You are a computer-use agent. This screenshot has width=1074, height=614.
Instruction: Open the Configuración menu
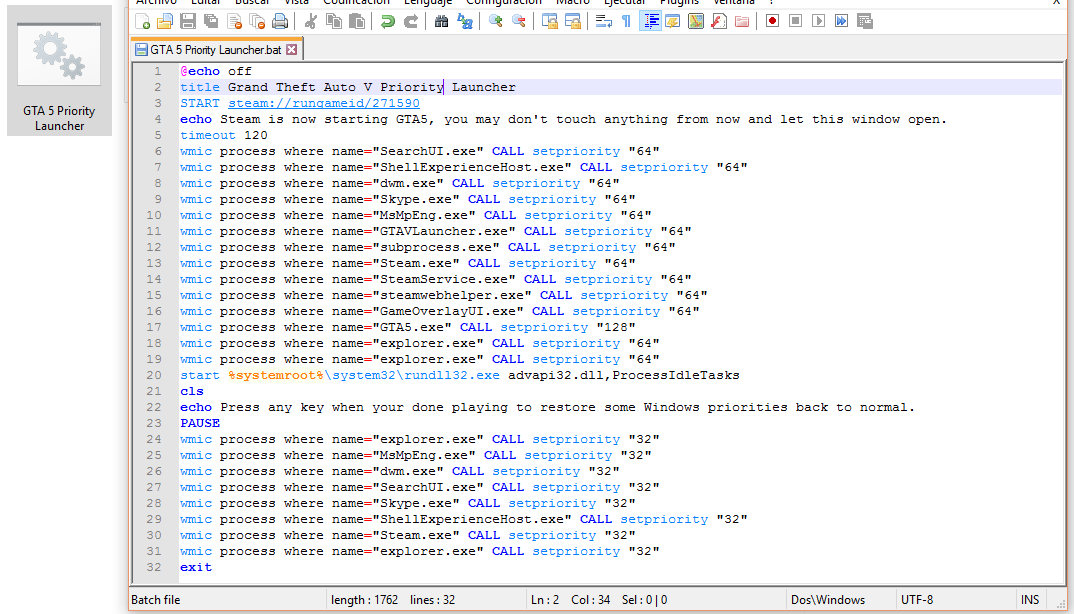click(503, 2)
